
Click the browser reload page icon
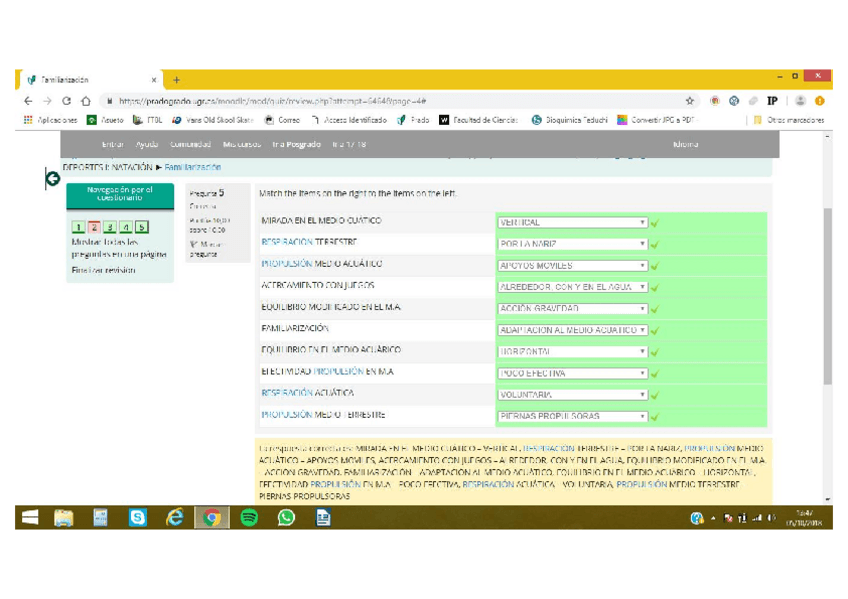pyautogui.click(x=67, y=101)
